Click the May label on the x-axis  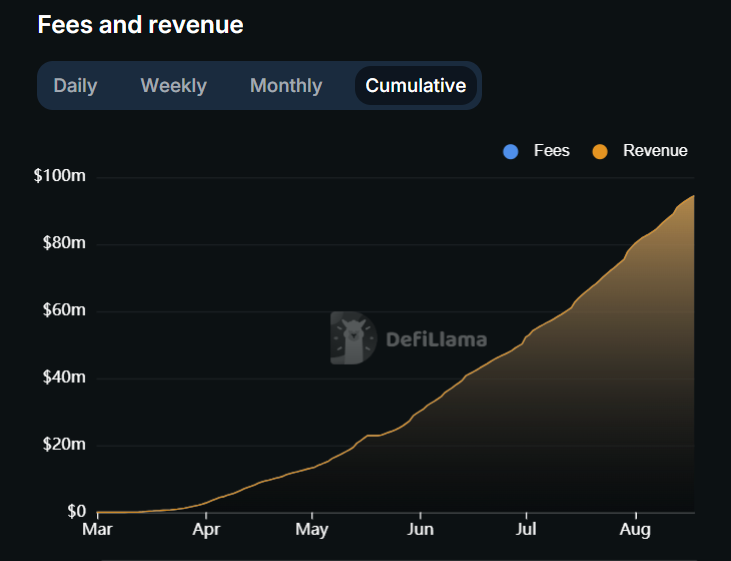point(313,529)
